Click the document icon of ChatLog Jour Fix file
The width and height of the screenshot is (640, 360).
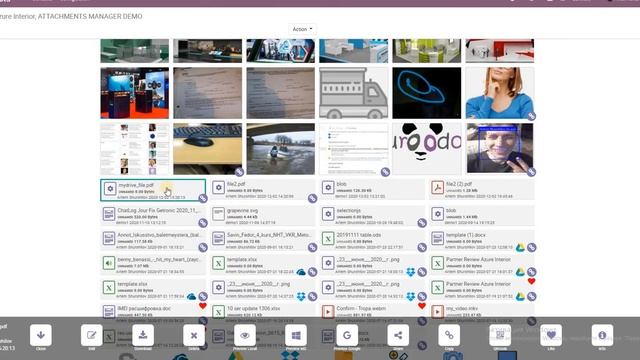(109, 214)
